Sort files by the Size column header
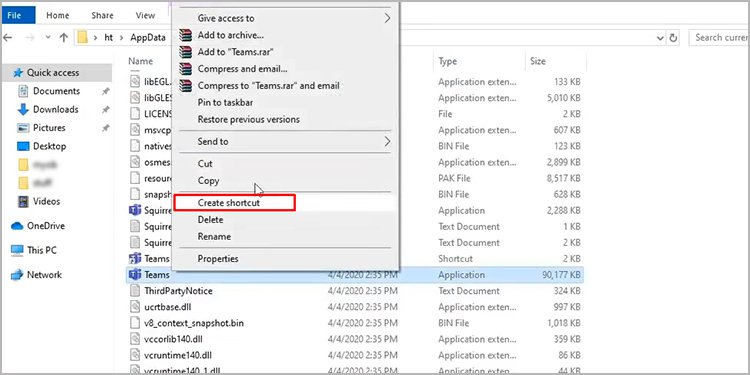 click(538, 61)
